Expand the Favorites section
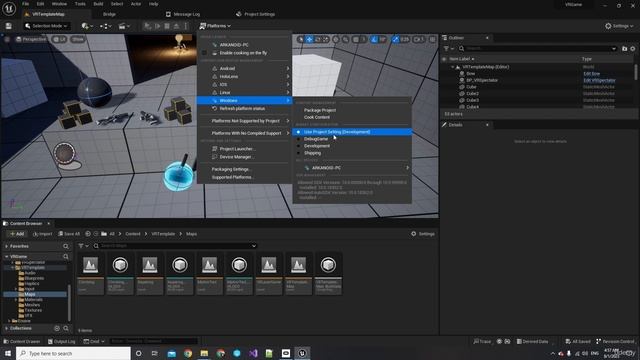 pyautogui.click(x=7, y=247)
